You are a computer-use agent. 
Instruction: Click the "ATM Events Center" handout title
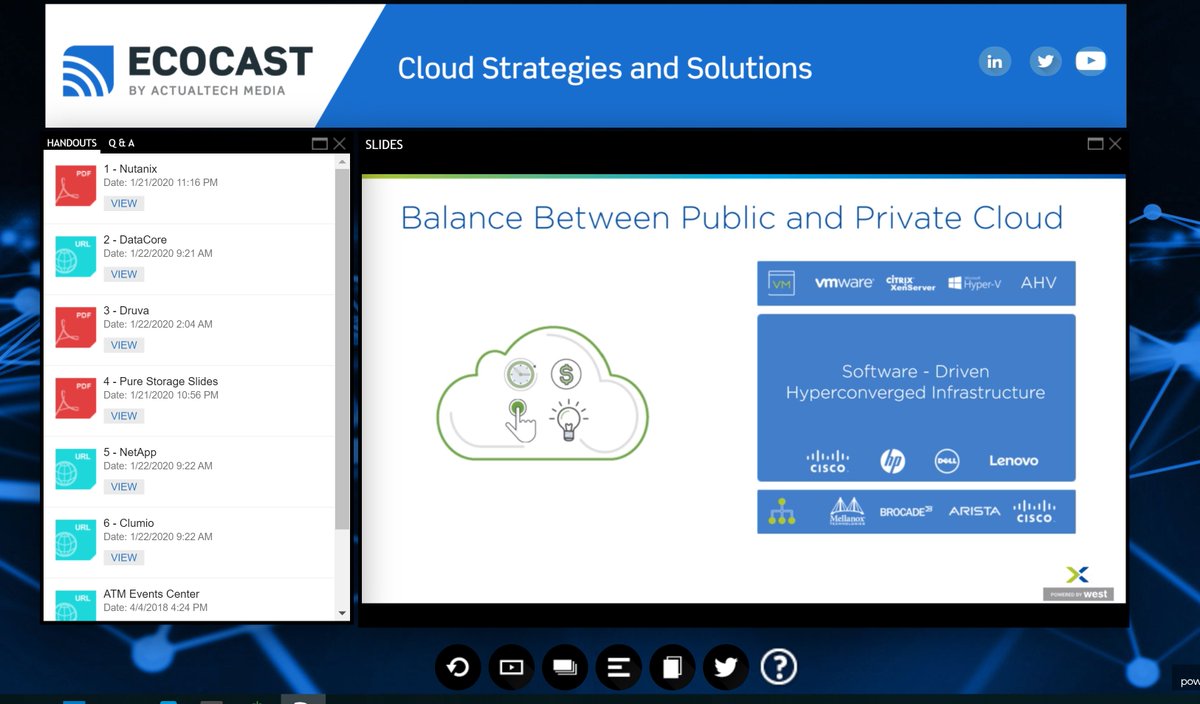point(152,594)
